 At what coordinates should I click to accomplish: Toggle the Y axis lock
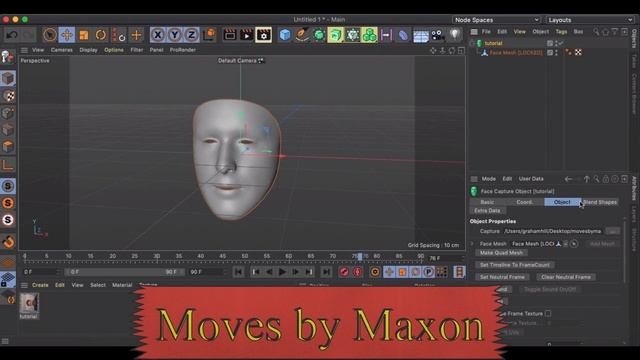click(175, 35)
